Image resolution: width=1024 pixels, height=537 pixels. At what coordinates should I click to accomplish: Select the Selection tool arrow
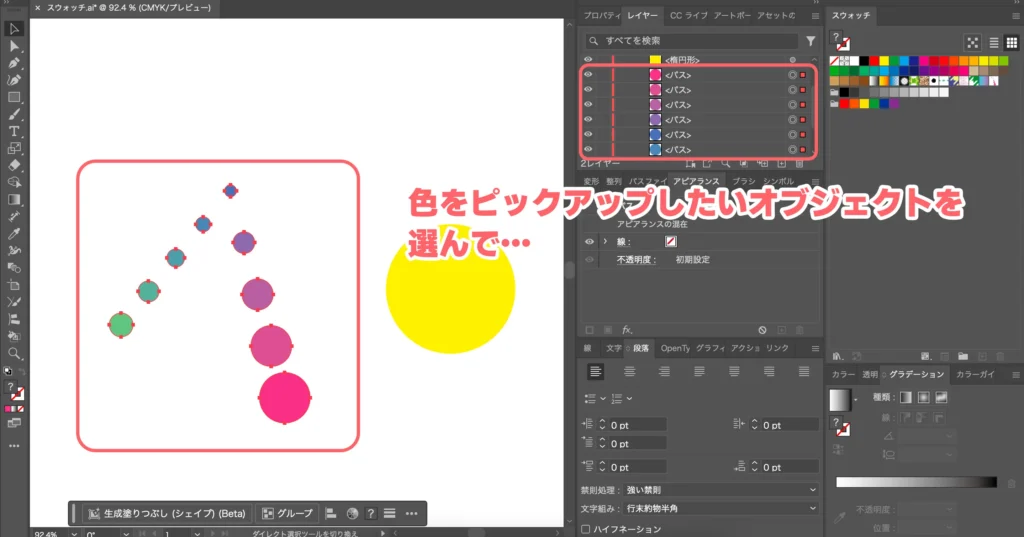(14, 29)
